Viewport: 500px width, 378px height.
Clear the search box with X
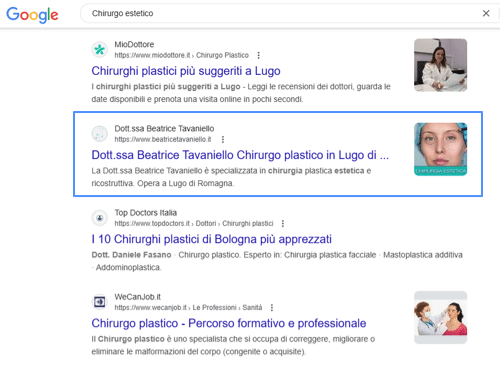pos(486,13)
